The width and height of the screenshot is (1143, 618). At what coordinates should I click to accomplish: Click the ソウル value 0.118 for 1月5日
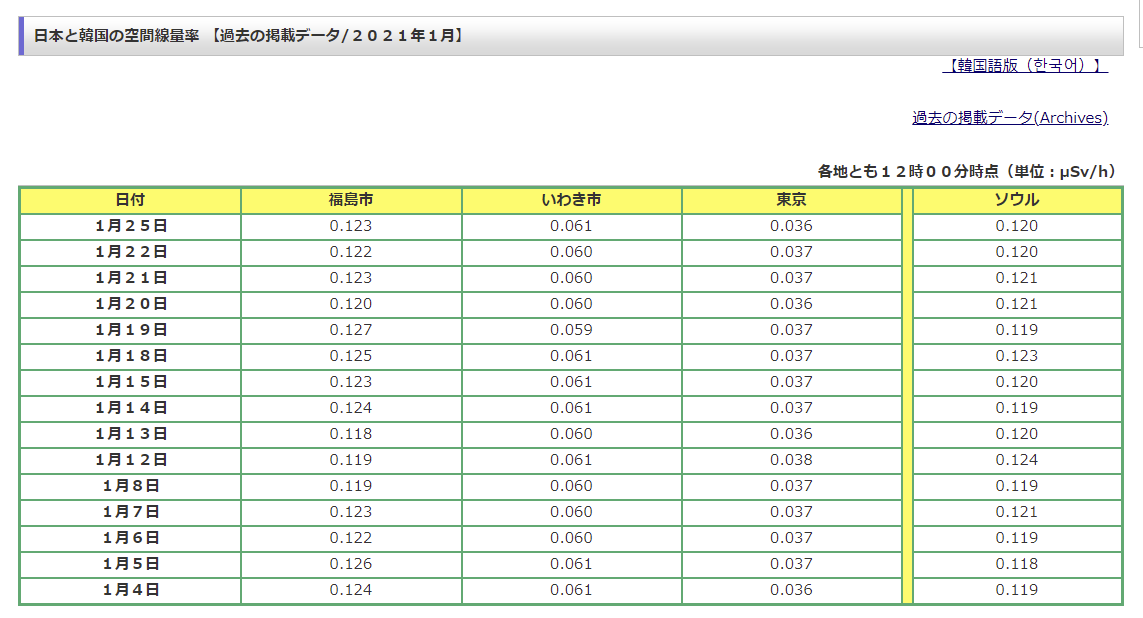point(1016,564)
